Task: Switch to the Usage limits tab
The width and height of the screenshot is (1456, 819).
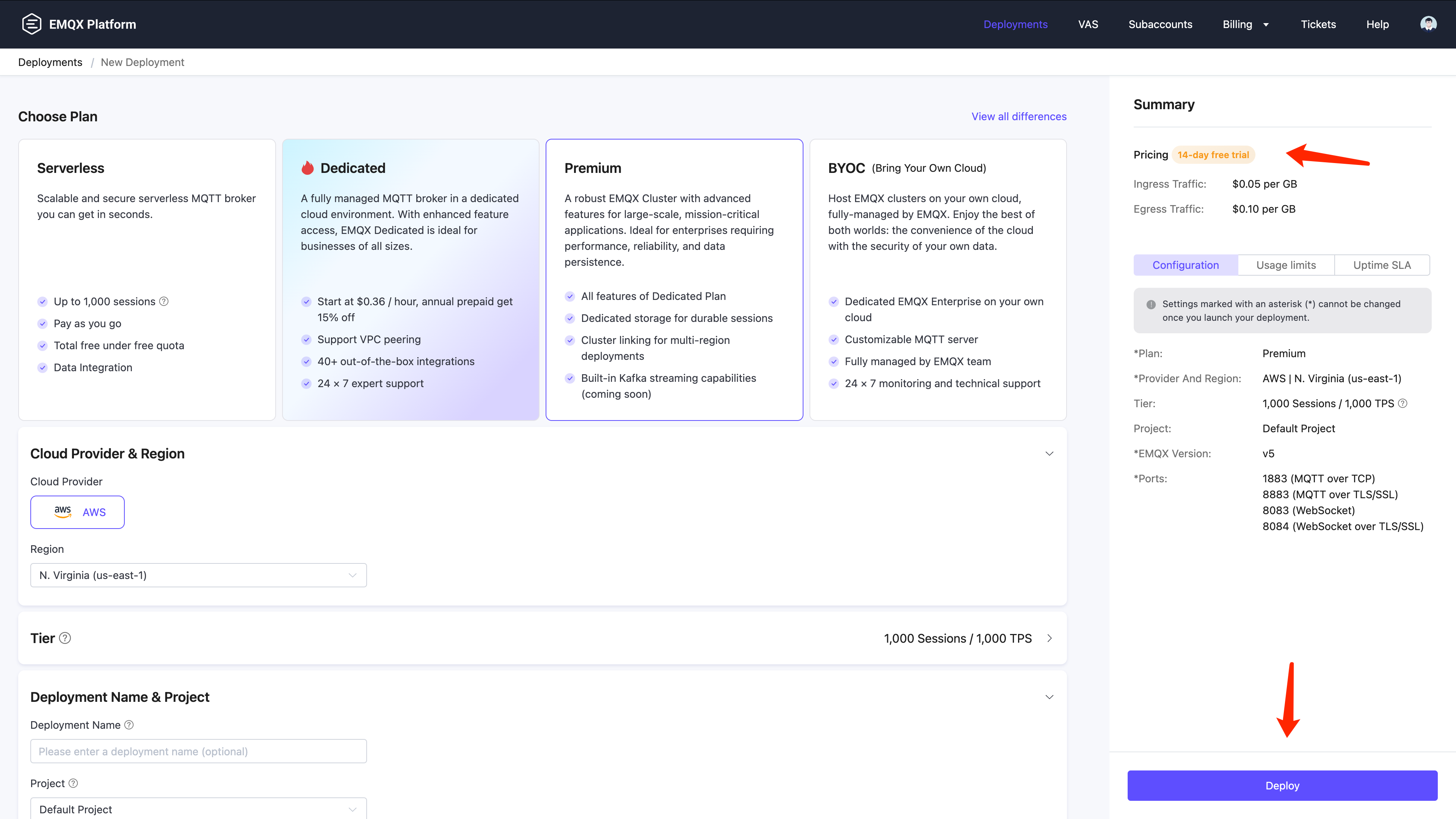Action: pos(1286,265)
